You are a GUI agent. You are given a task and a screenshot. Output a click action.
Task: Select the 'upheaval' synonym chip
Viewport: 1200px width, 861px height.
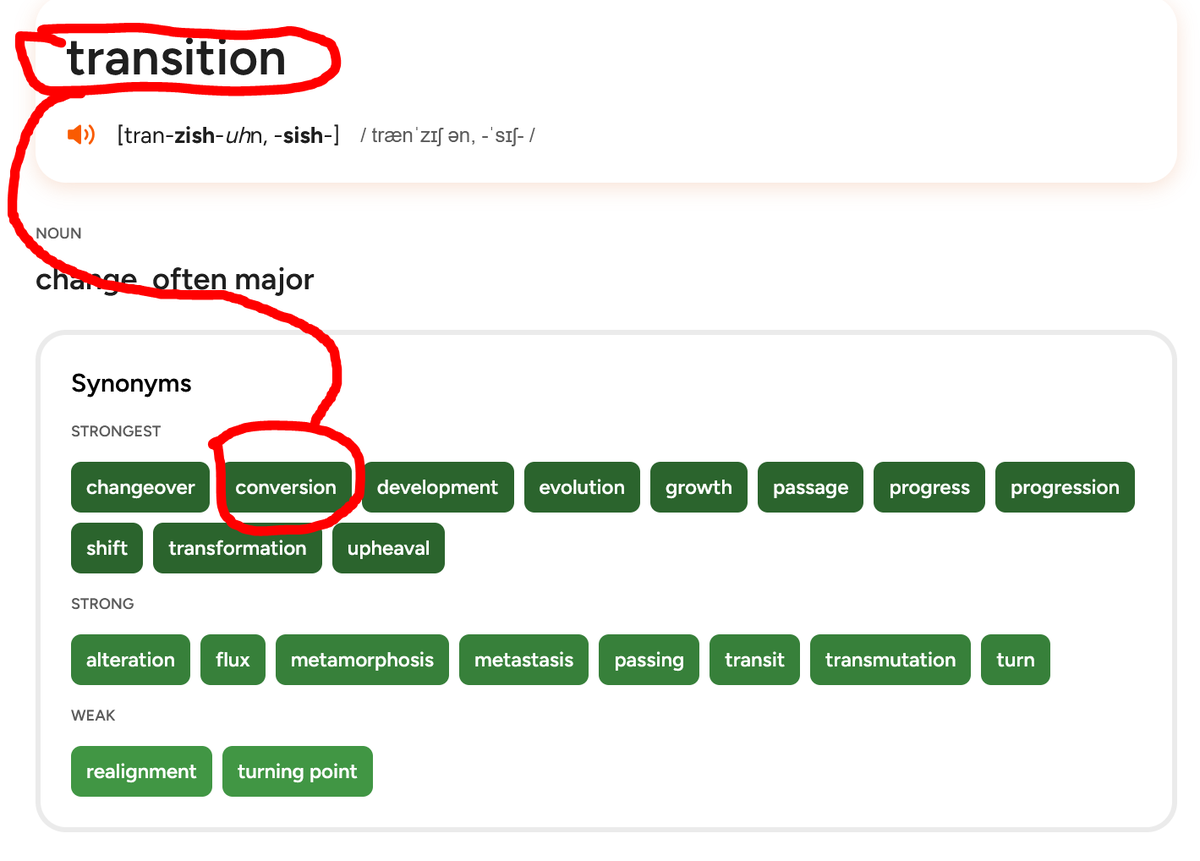coord(389,548)
